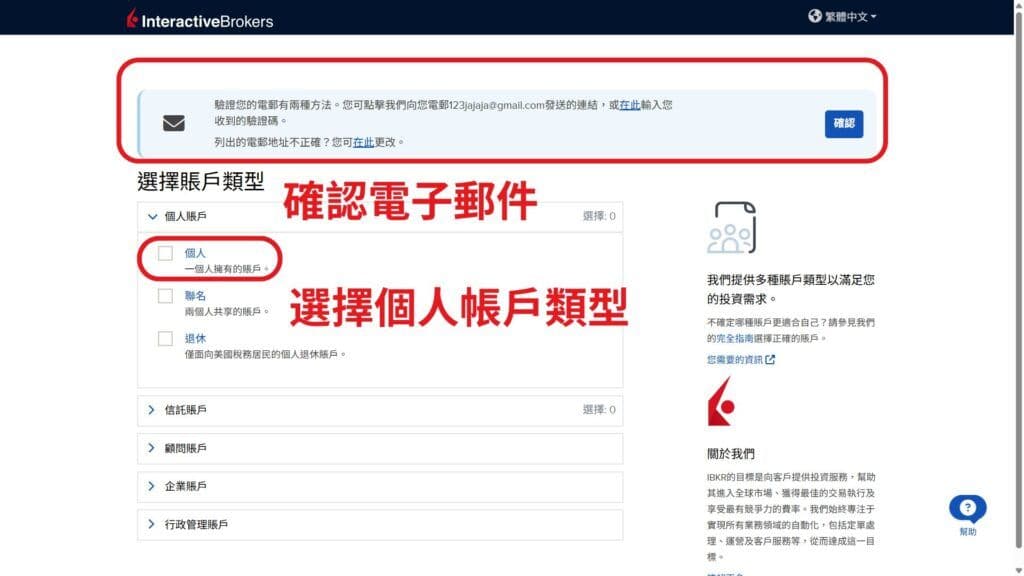
Task: Check the 聯名 joint account checkbox
Action: [x=164, y=296]
